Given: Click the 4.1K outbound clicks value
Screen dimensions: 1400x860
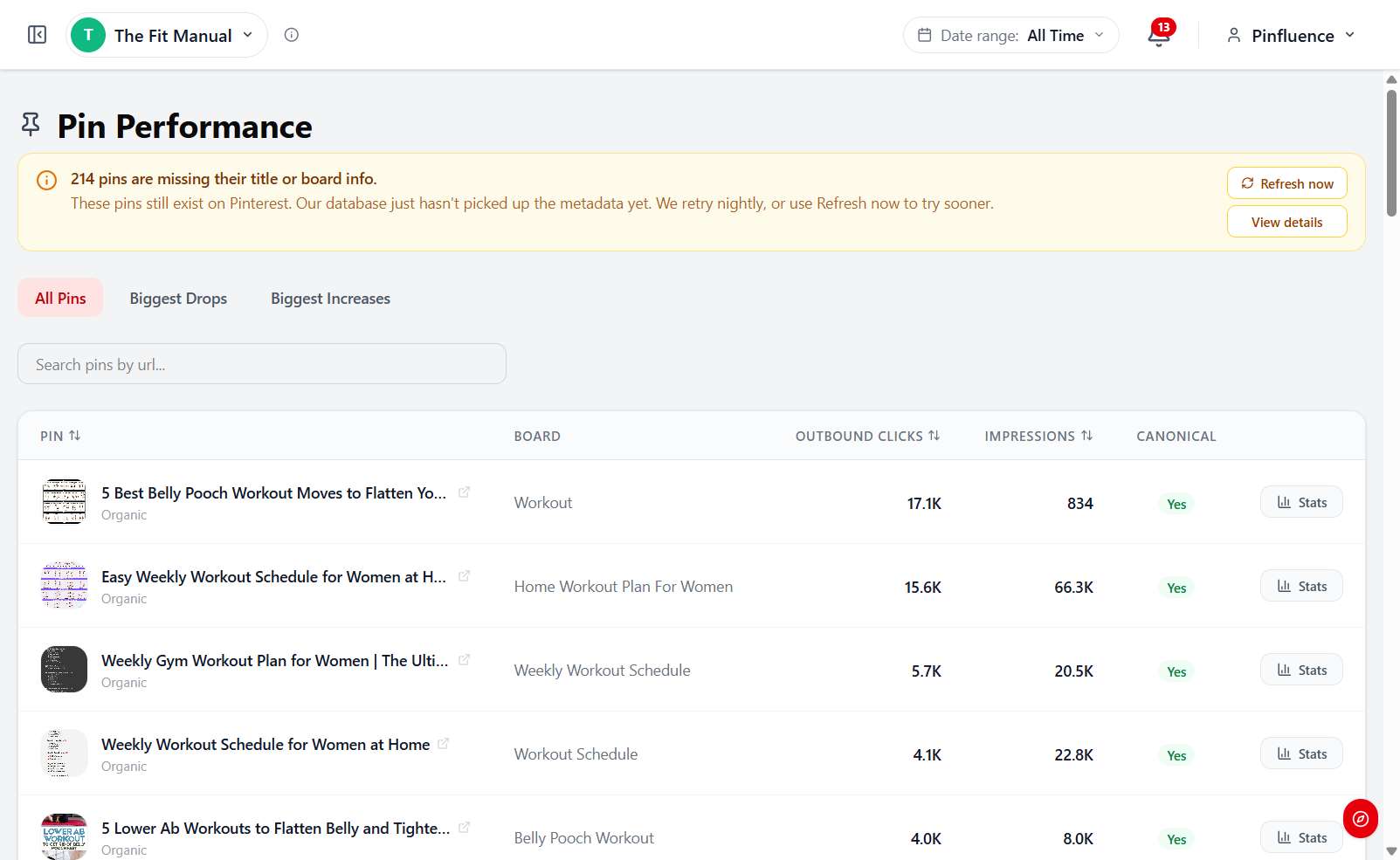Looking at the screenshot, I should pyautogui.click(x=927, y=755).
